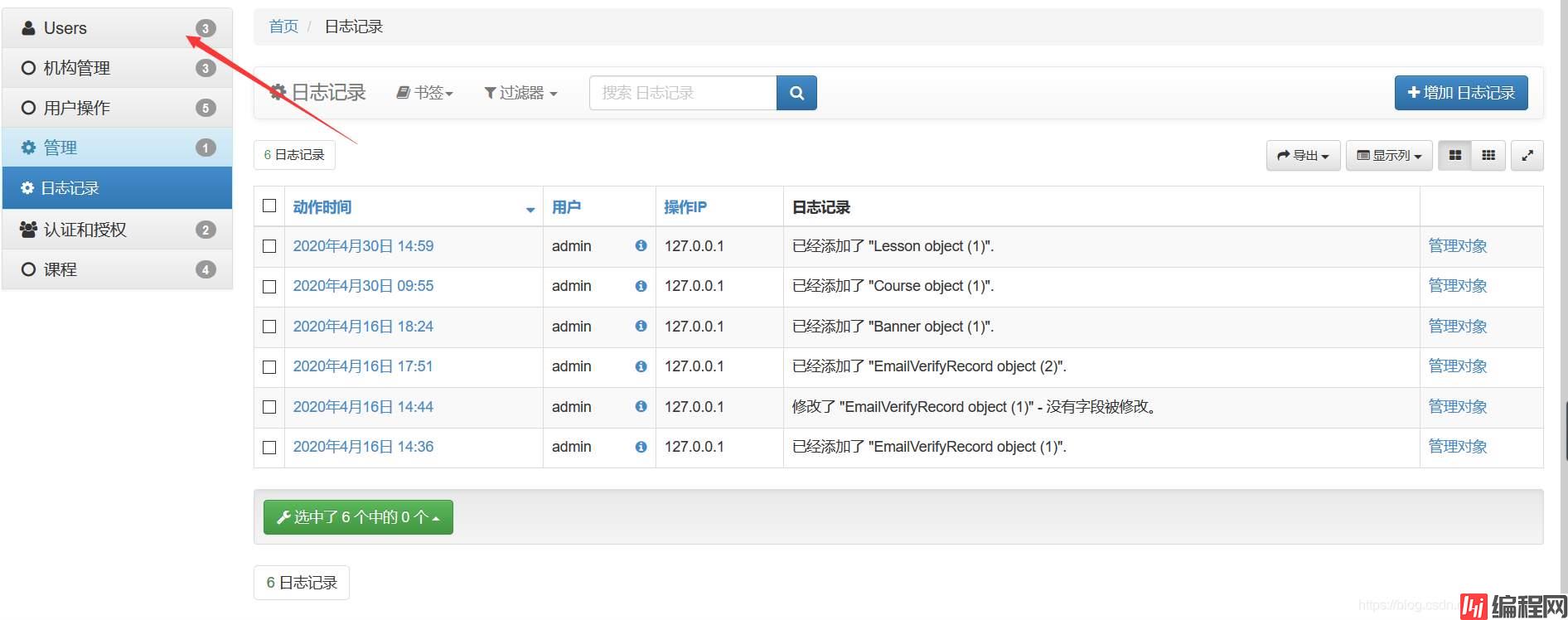Screen dimensions: 1568x620
Task: Open the 课程 sidebar menu
Action: click(x=118, y=269)
